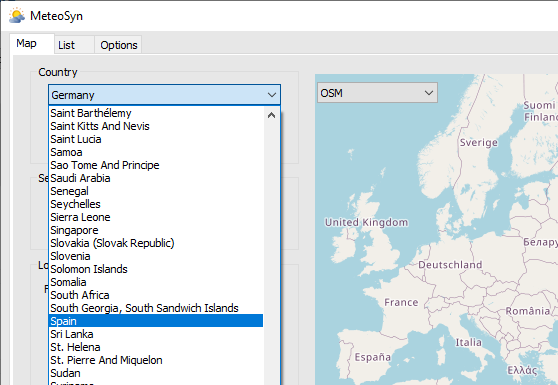Select South Africa from the dropdown
Image resolution: width=558 pixels, height=385 pixels.
pyautogui.click(x=156, y=295)
